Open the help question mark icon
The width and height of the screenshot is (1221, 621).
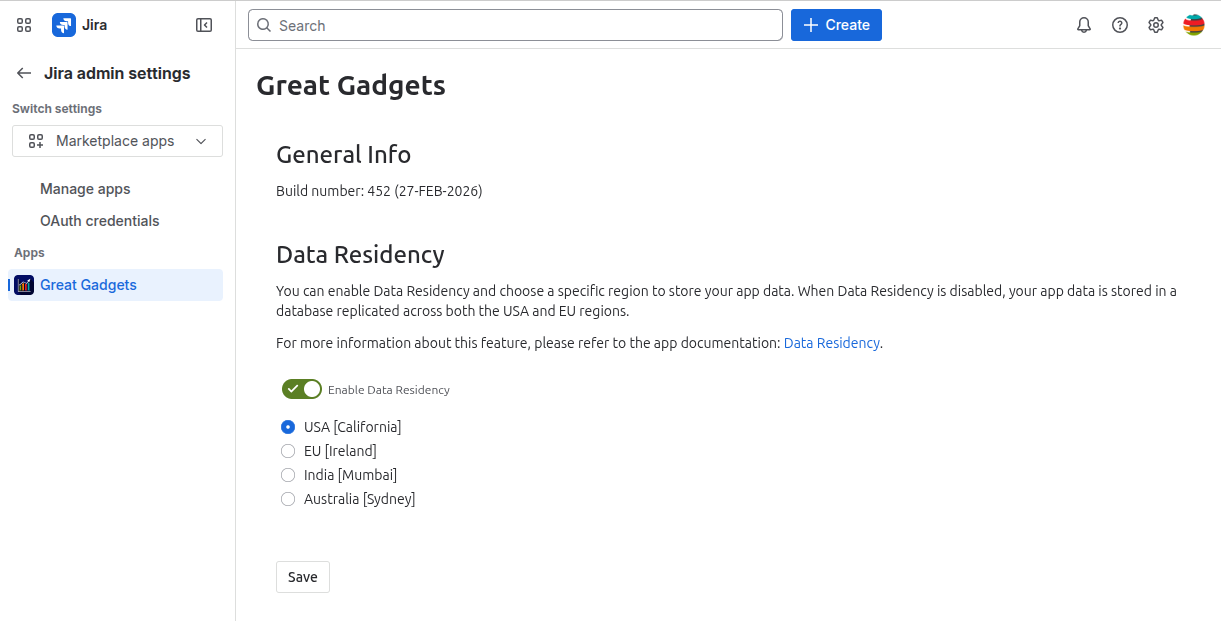tap(1120, 25)
